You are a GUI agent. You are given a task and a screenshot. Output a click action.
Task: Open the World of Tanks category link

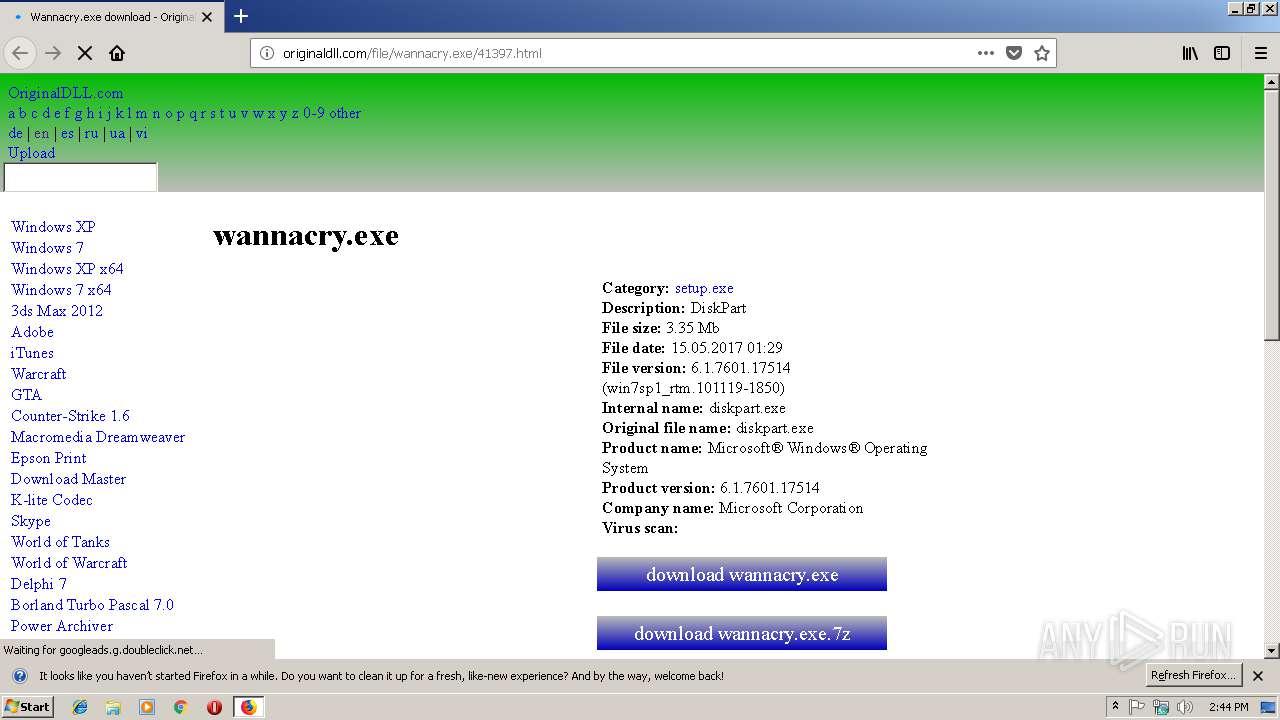60,542
